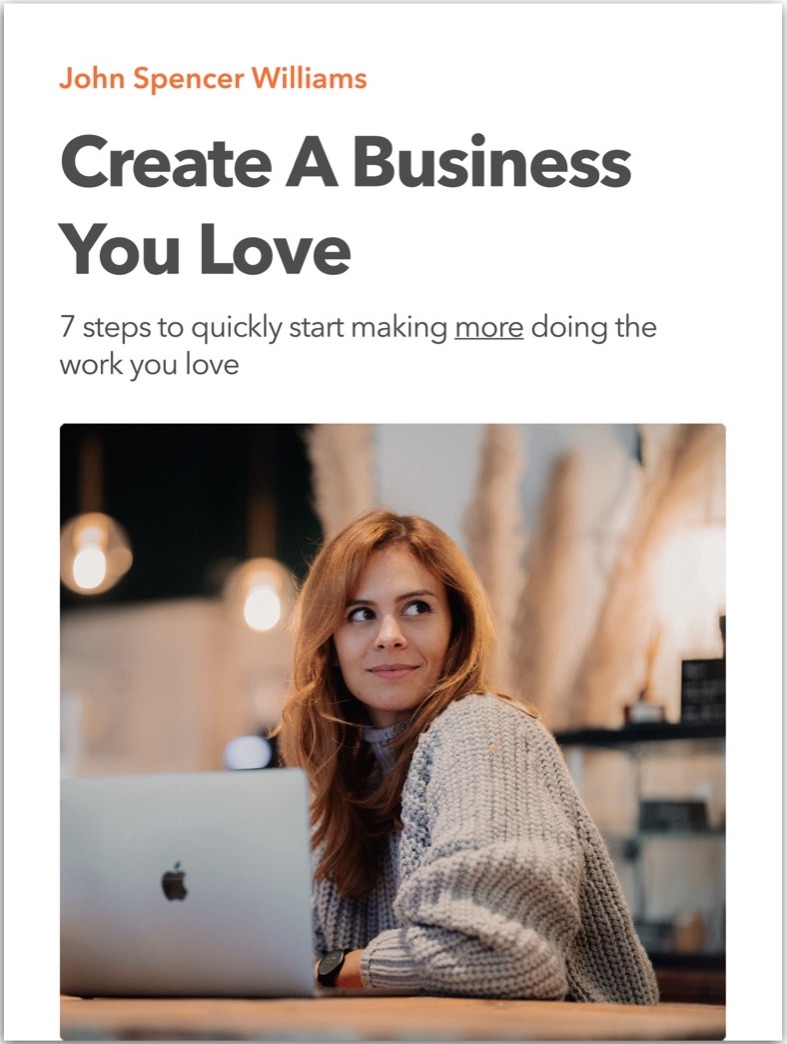Click the text "work you love"
This screenshot has height=1044, width=787.
click(149, 366)
